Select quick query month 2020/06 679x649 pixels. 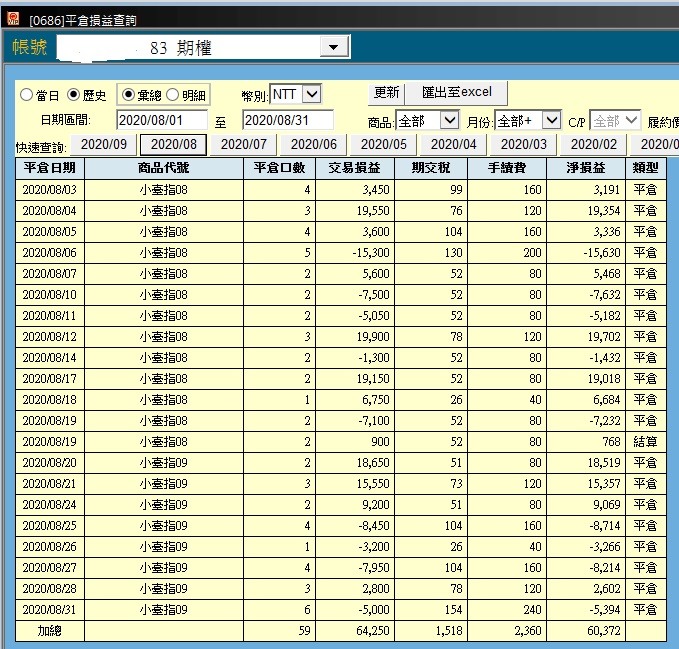[x=314, y=145]
